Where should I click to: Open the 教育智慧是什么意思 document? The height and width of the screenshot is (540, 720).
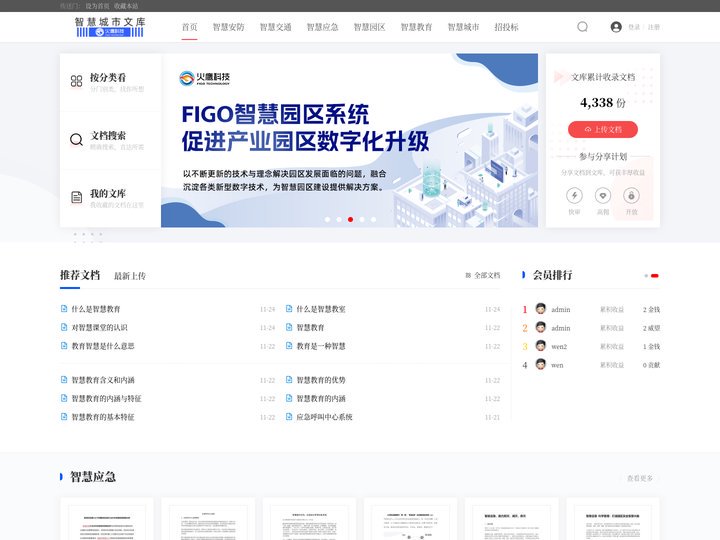coord(103,346)
